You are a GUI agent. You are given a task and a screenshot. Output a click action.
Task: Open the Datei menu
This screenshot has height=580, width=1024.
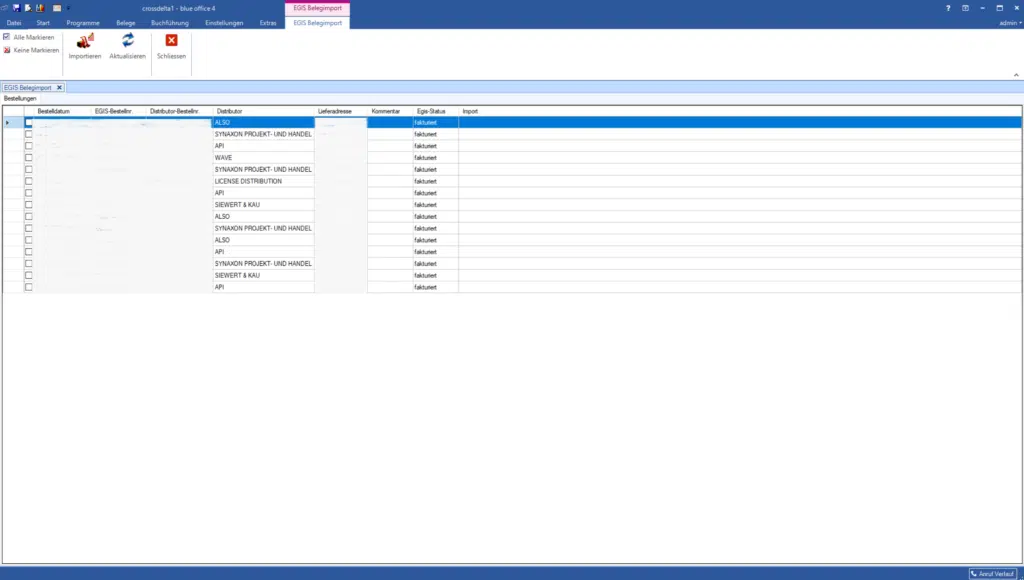click(x=14, y=23)
